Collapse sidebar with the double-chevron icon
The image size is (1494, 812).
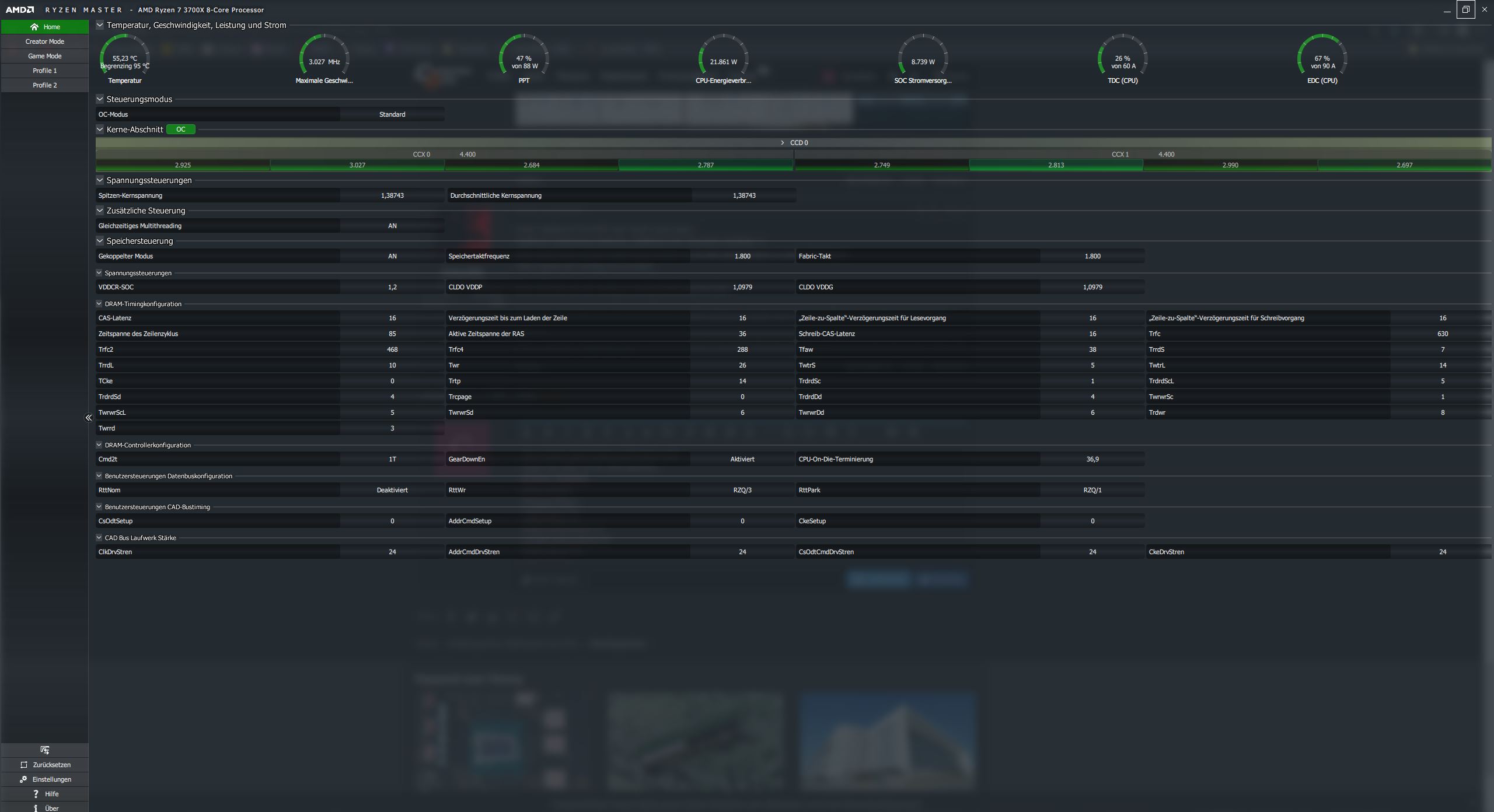click(89, 418)
